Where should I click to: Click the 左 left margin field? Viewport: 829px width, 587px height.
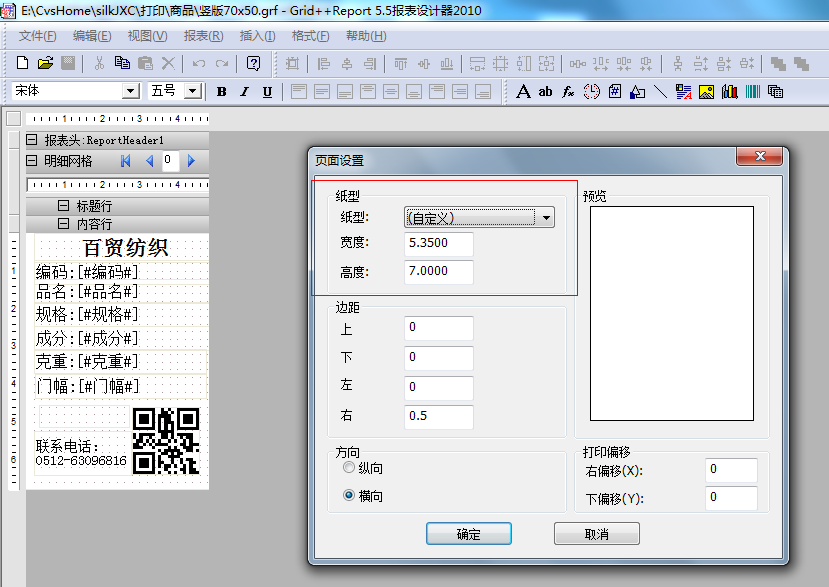438,388
